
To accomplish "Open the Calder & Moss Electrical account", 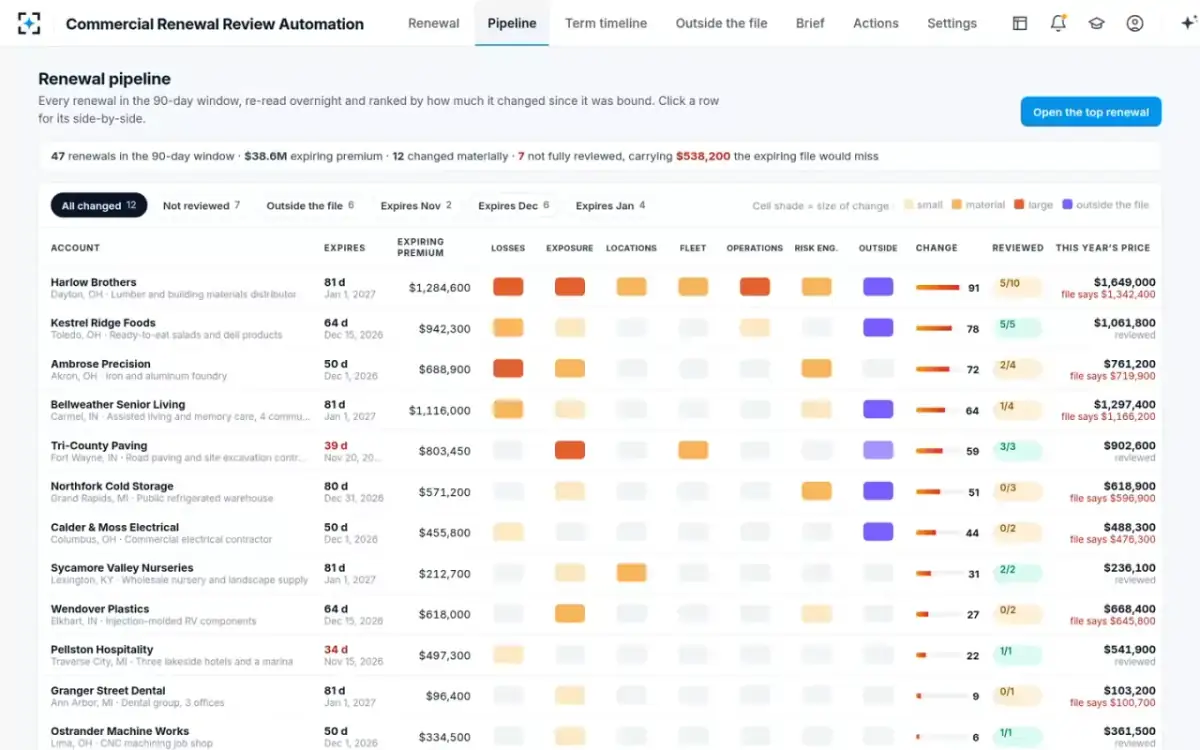I will click(x=115, y=527).
